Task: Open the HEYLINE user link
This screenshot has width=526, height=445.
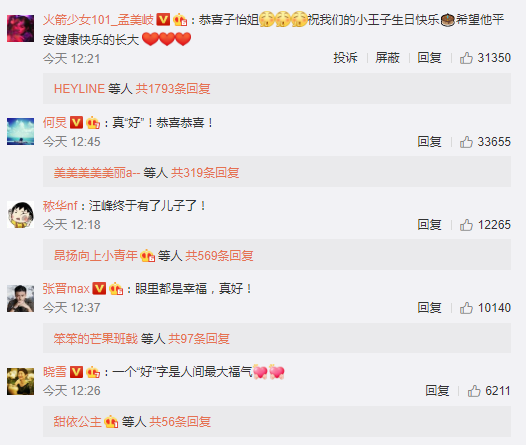Action: click(x=80, y=89)
